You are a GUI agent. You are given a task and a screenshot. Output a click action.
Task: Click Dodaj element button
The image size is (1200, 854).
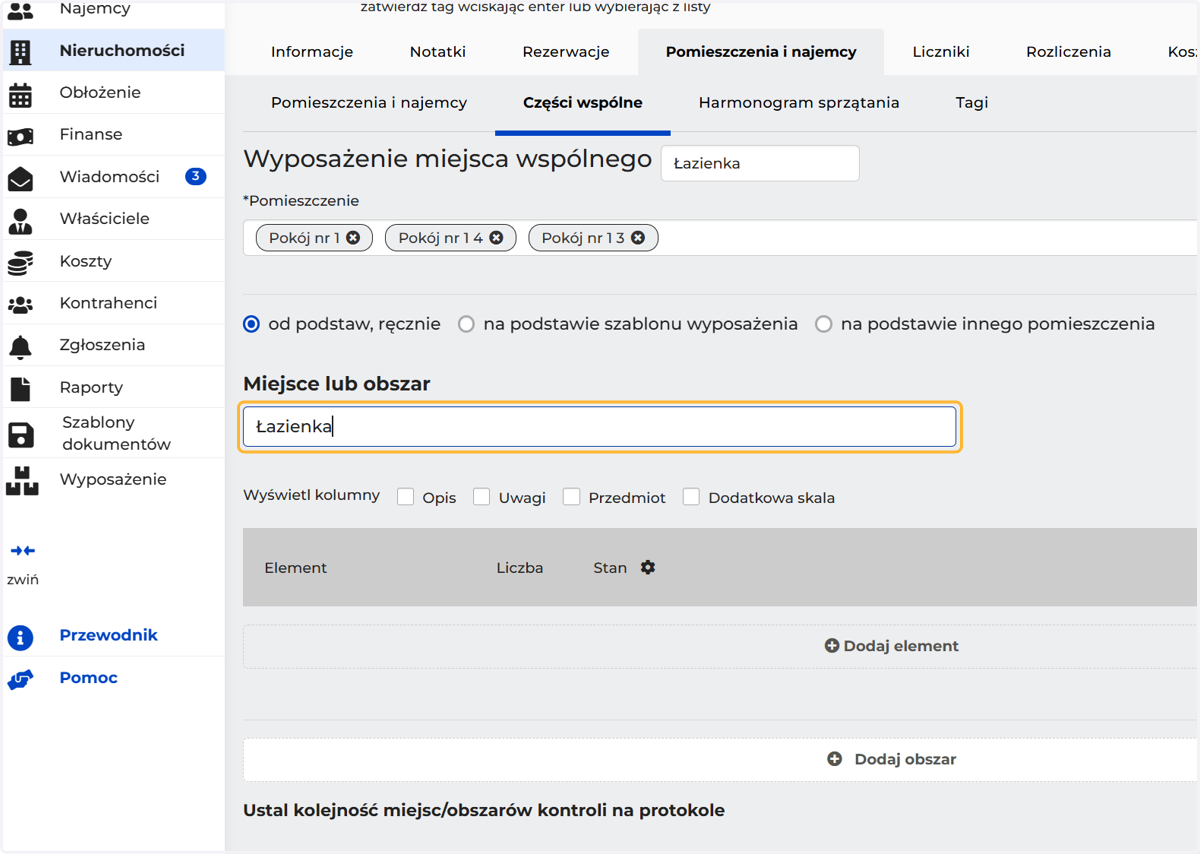[891, 646]
